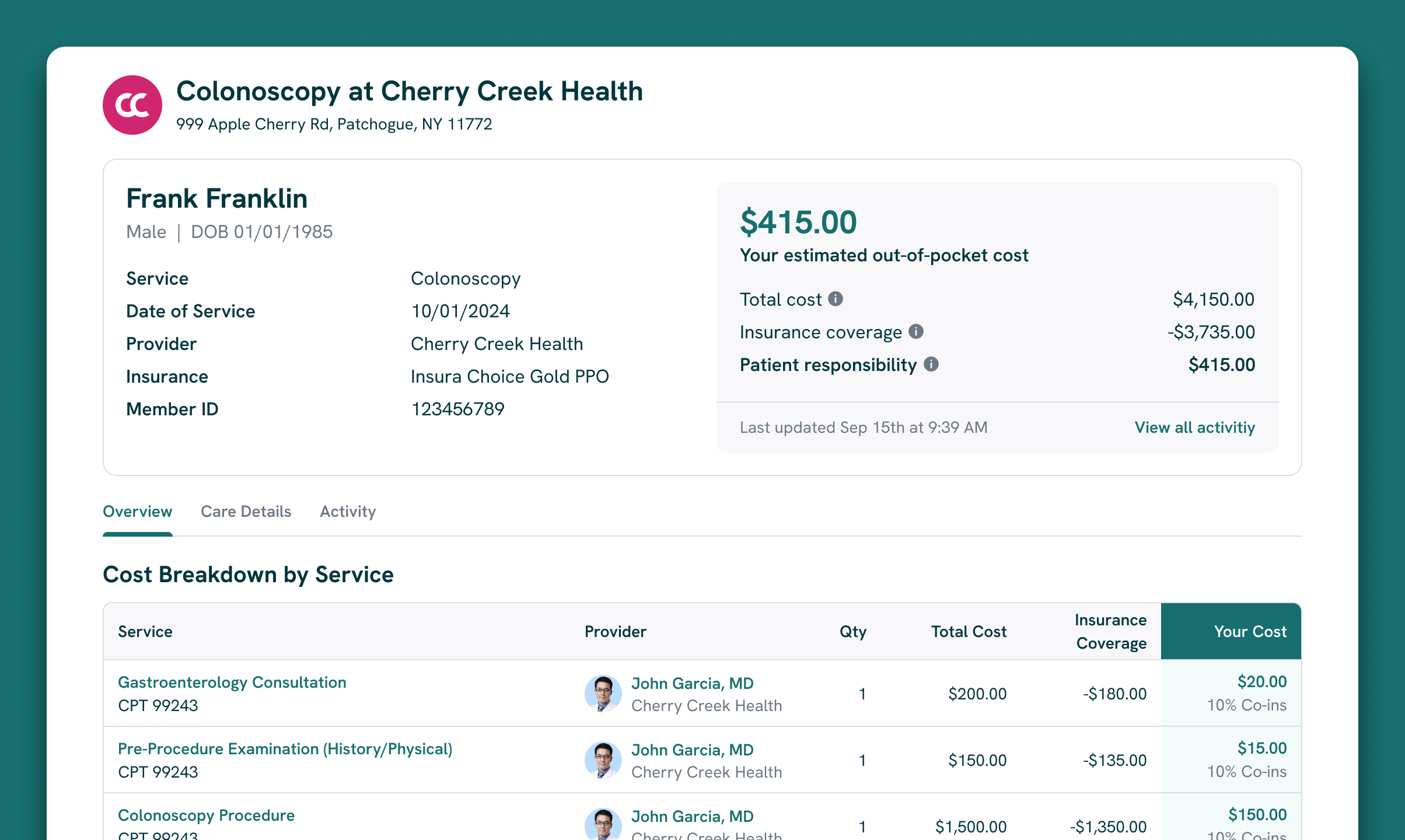
Task: Click the info icon next to Total cost
Action: click(x=836, y=299)
